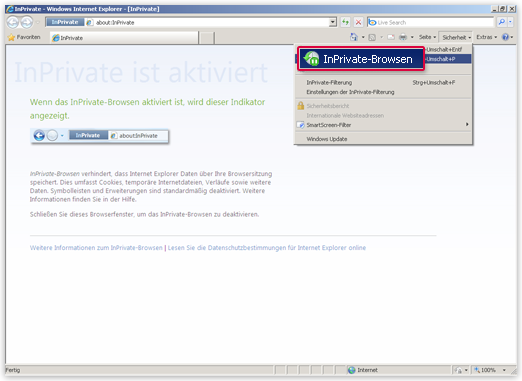Viewport: 522px width, 381px height.
Task: Click the Fertig status text
Action: pos(13,370)
